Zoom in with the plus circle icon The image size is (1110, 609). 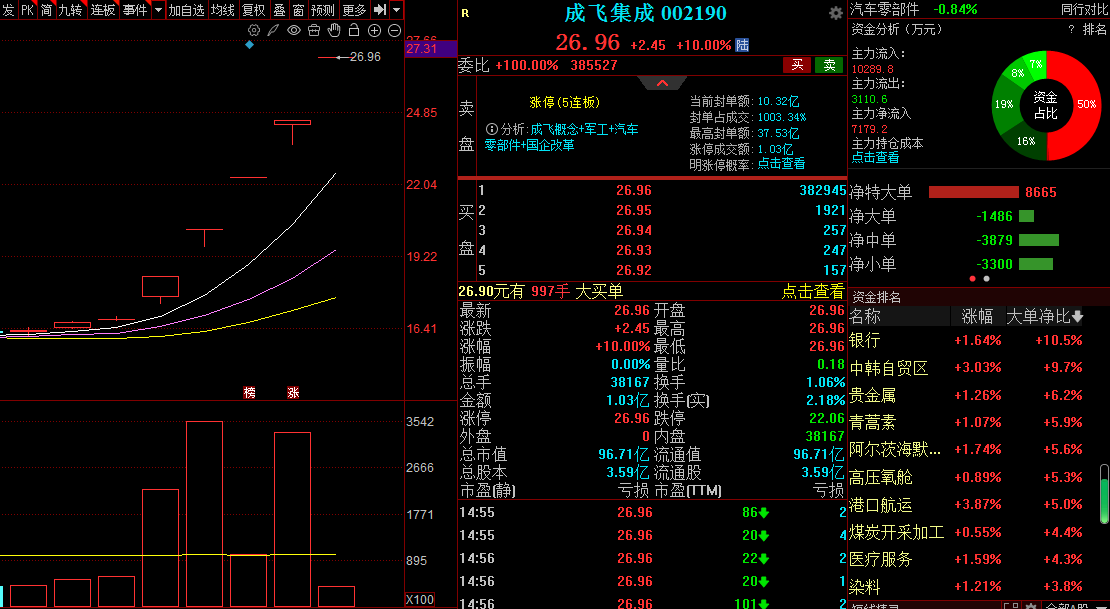point(374,30)
